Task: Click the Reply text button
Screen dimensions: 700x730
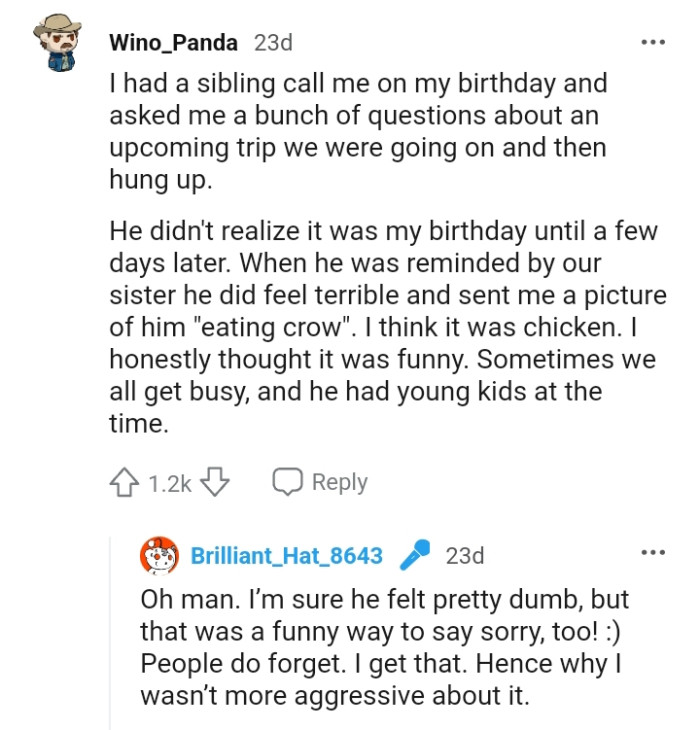Action: click(339, 482)
